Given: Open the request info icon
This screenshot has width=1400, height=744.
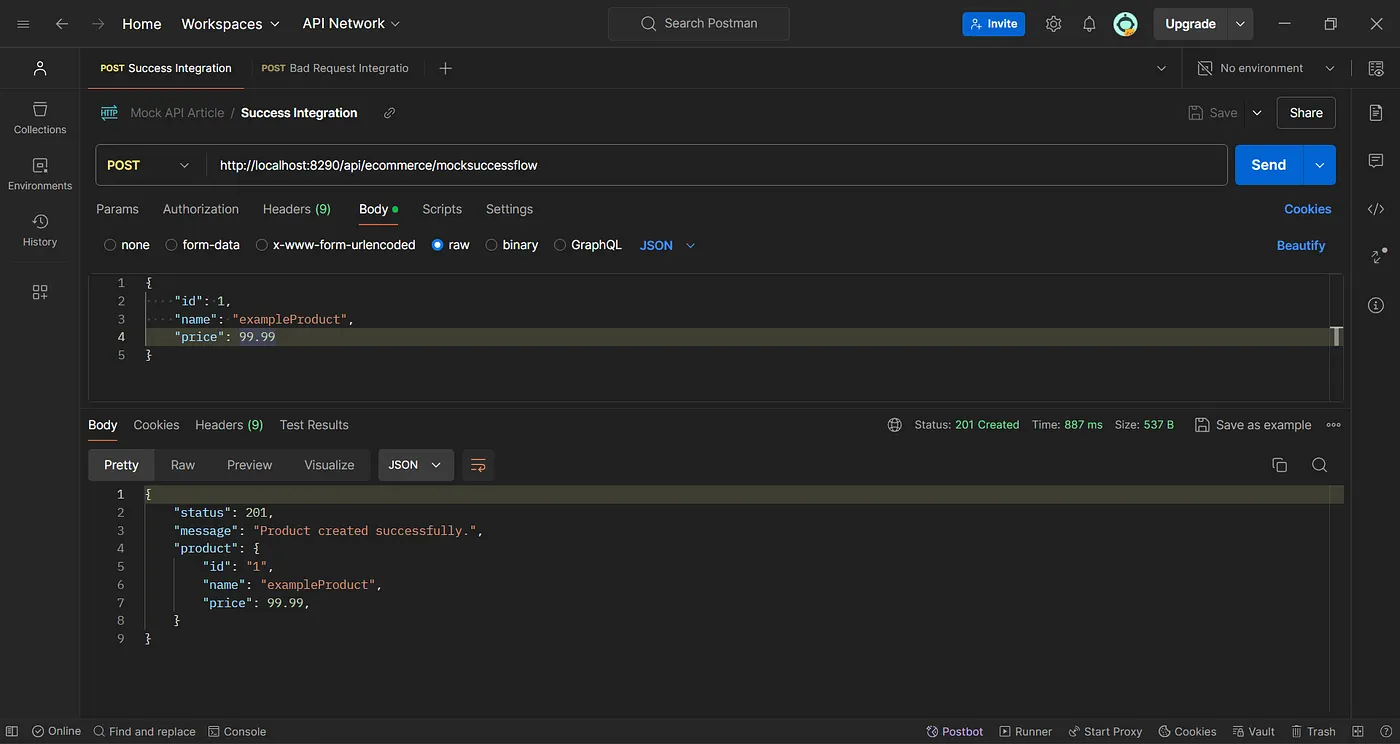Looking at the screenshot, I should [x=1376, y=305].
